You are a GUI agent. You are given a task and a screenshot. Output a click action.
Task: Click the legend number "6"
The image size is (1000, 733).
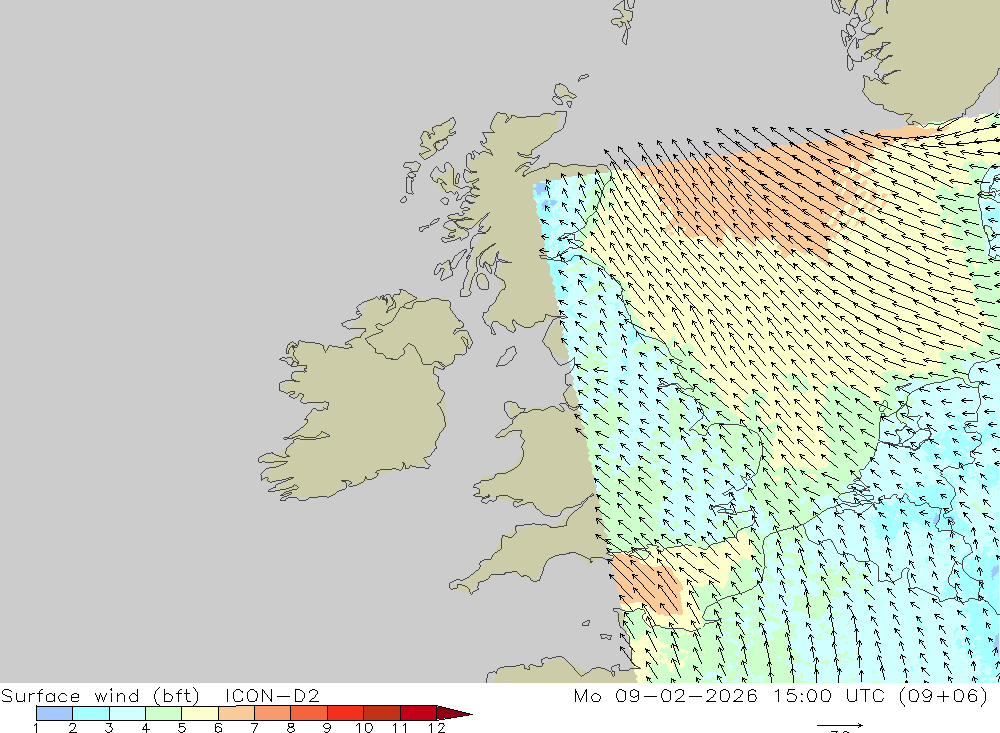coord(218,728)
